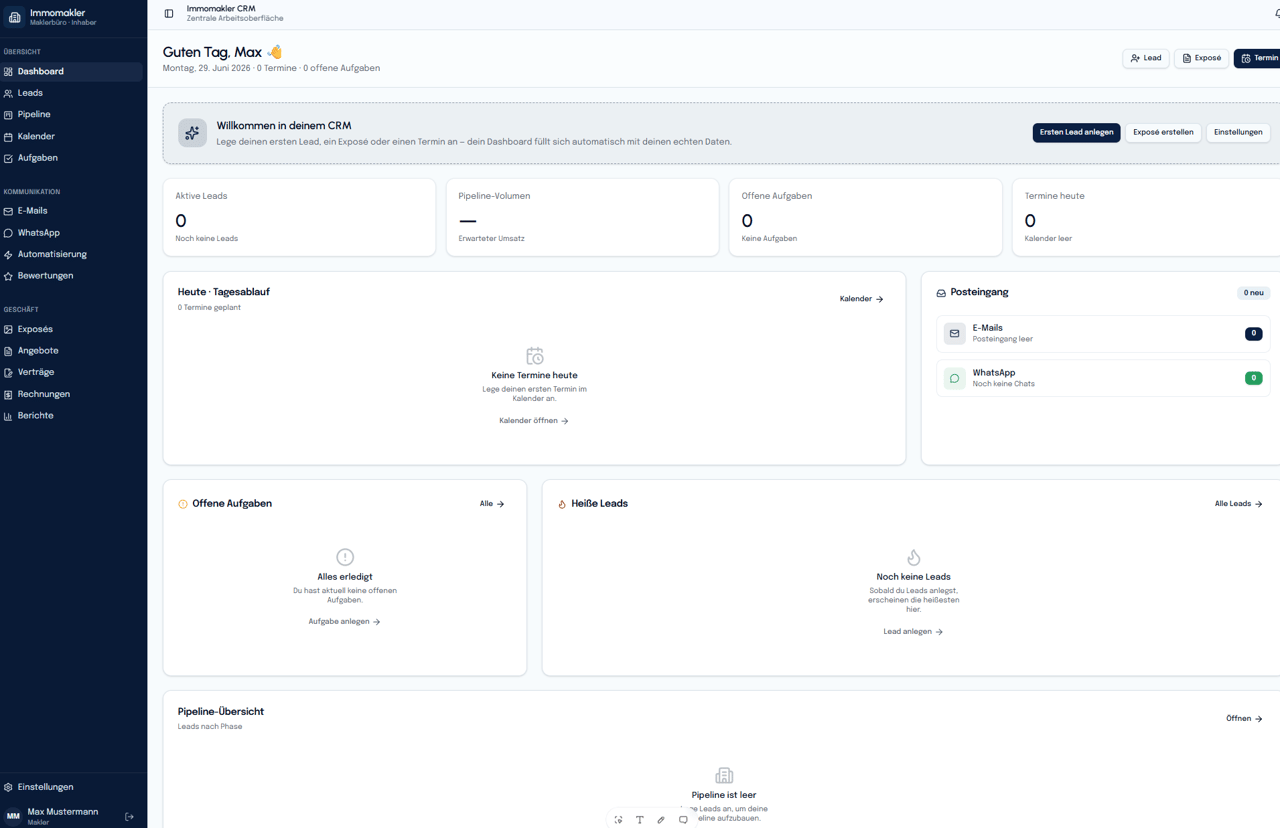Click Öffnen link in Pipeline-Übersicht

coord(1244,719)
